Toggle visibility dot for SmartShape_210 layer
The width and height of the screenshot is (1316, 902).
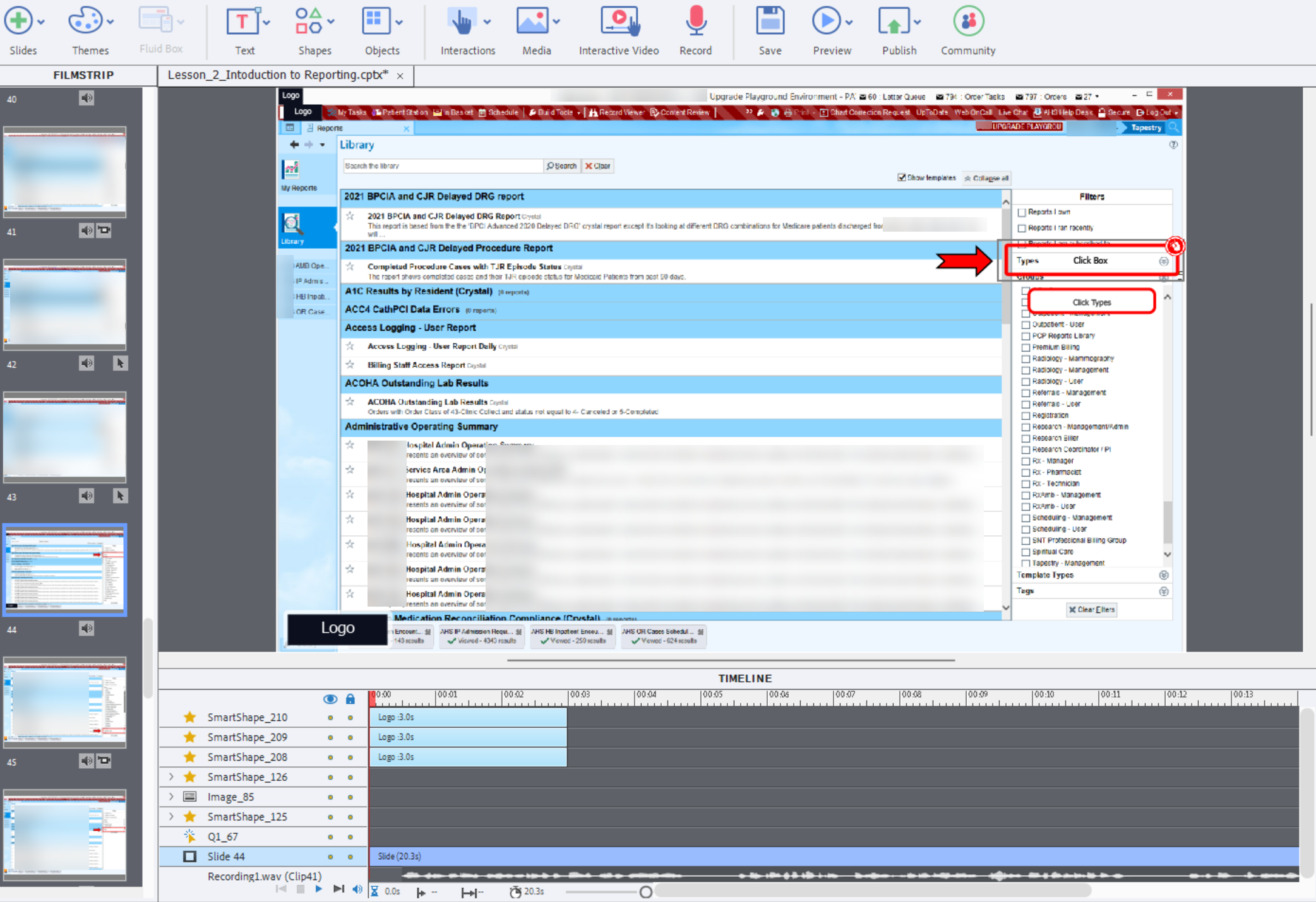(x=330, y=718)
